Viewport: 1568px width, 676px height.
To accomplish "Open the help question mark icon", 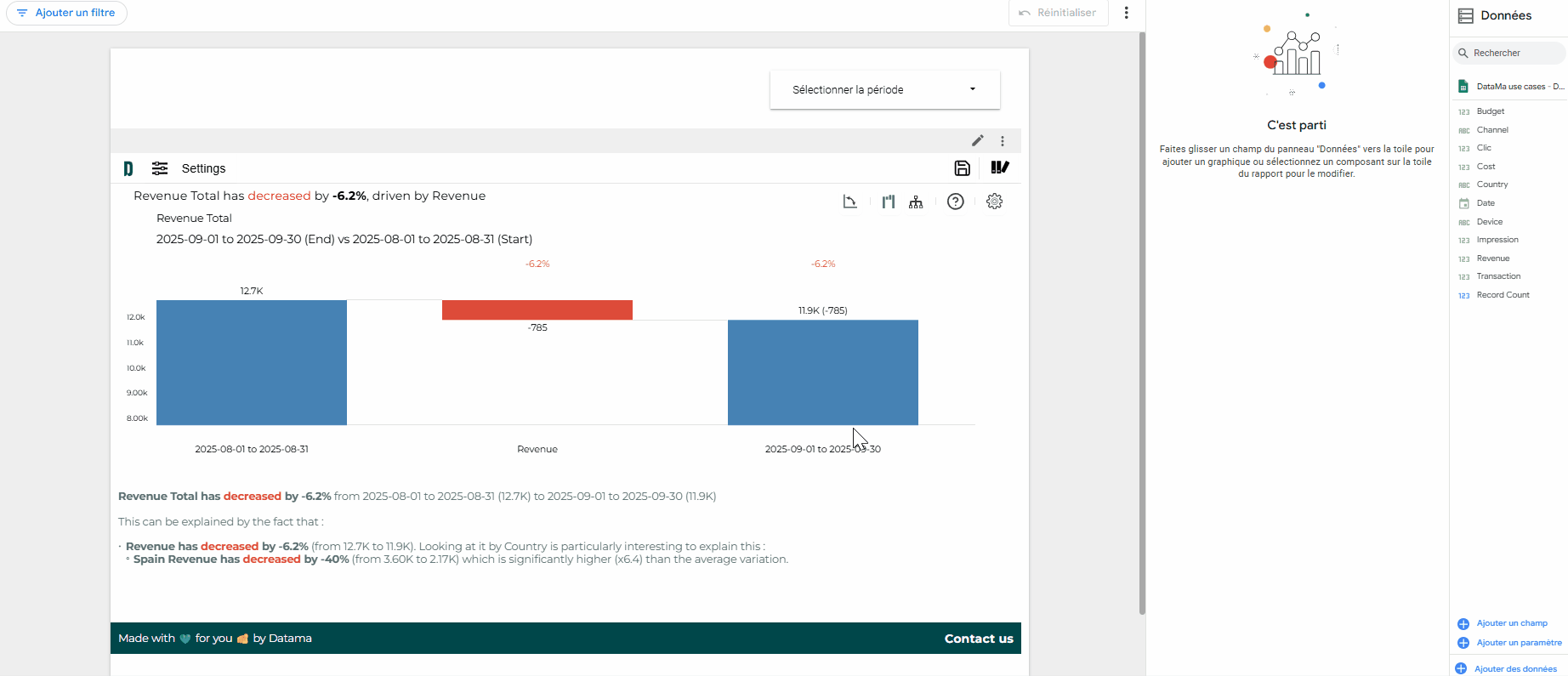I will (956, 202).
